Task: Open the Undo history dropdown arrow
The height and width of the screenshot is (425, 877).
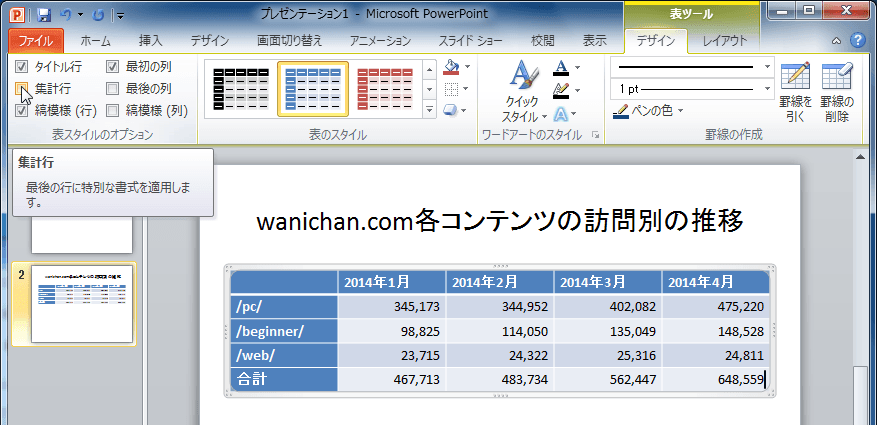Action: pos(81,15)
